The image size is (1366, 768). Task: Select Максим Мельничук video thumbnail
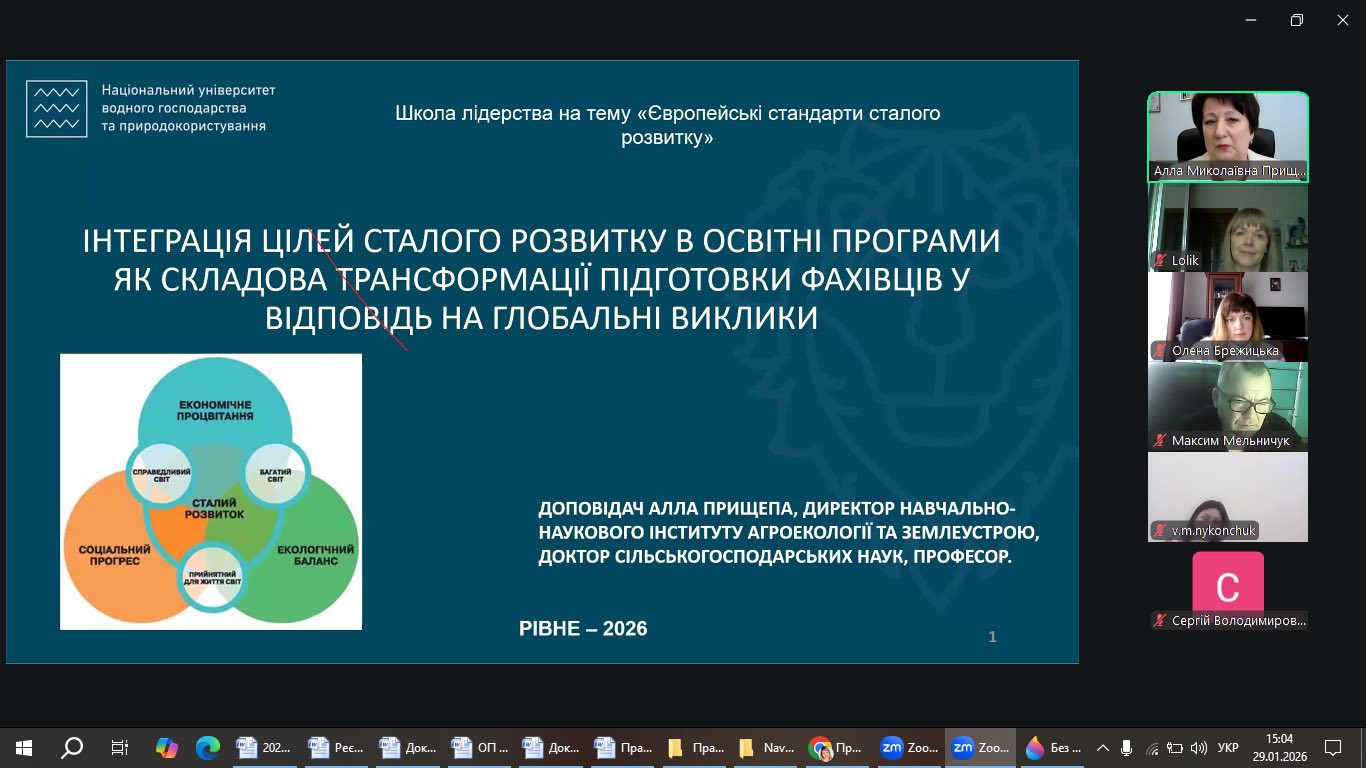1227,407
